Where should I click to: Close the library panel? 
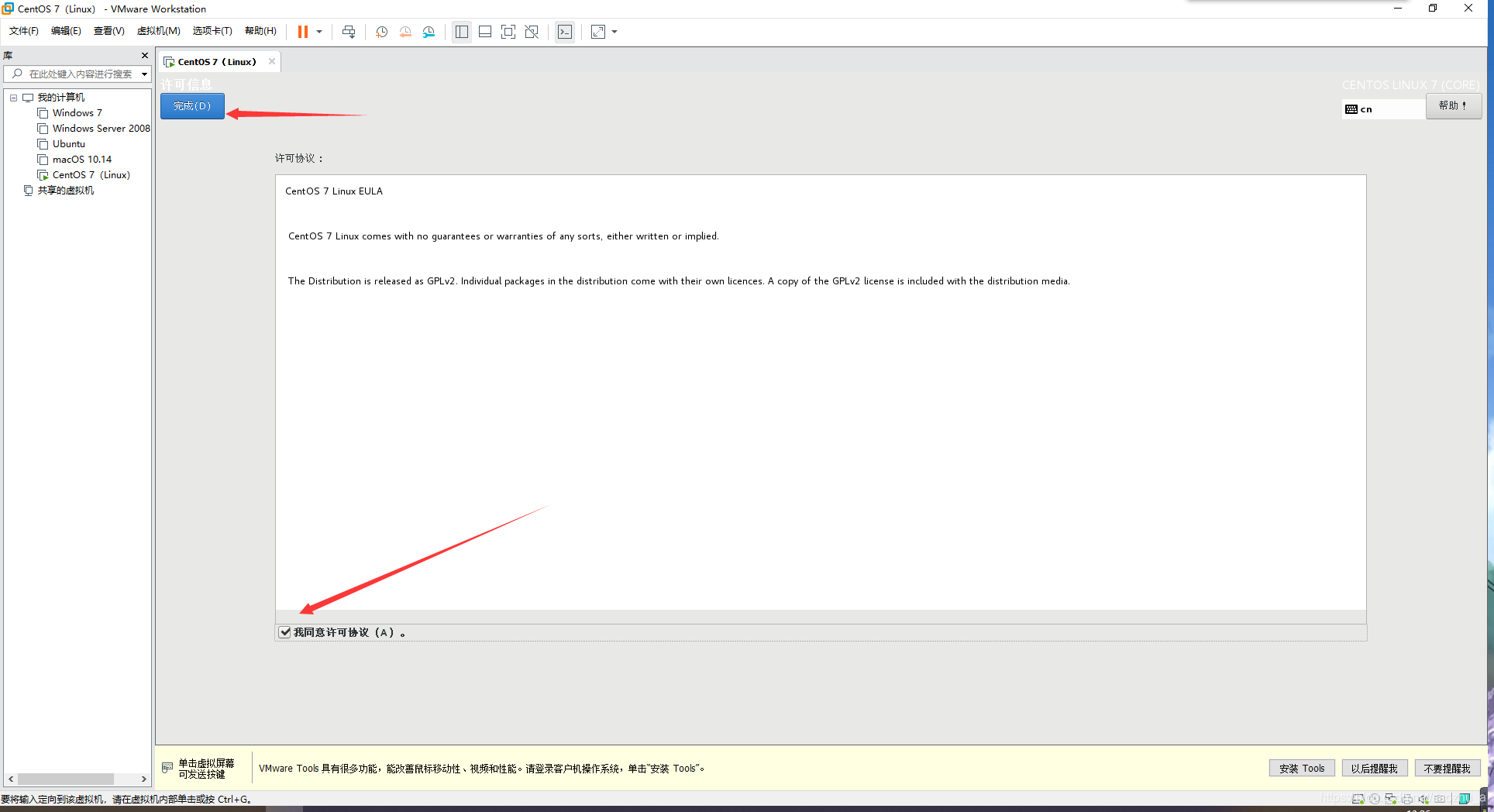point(145,55)
